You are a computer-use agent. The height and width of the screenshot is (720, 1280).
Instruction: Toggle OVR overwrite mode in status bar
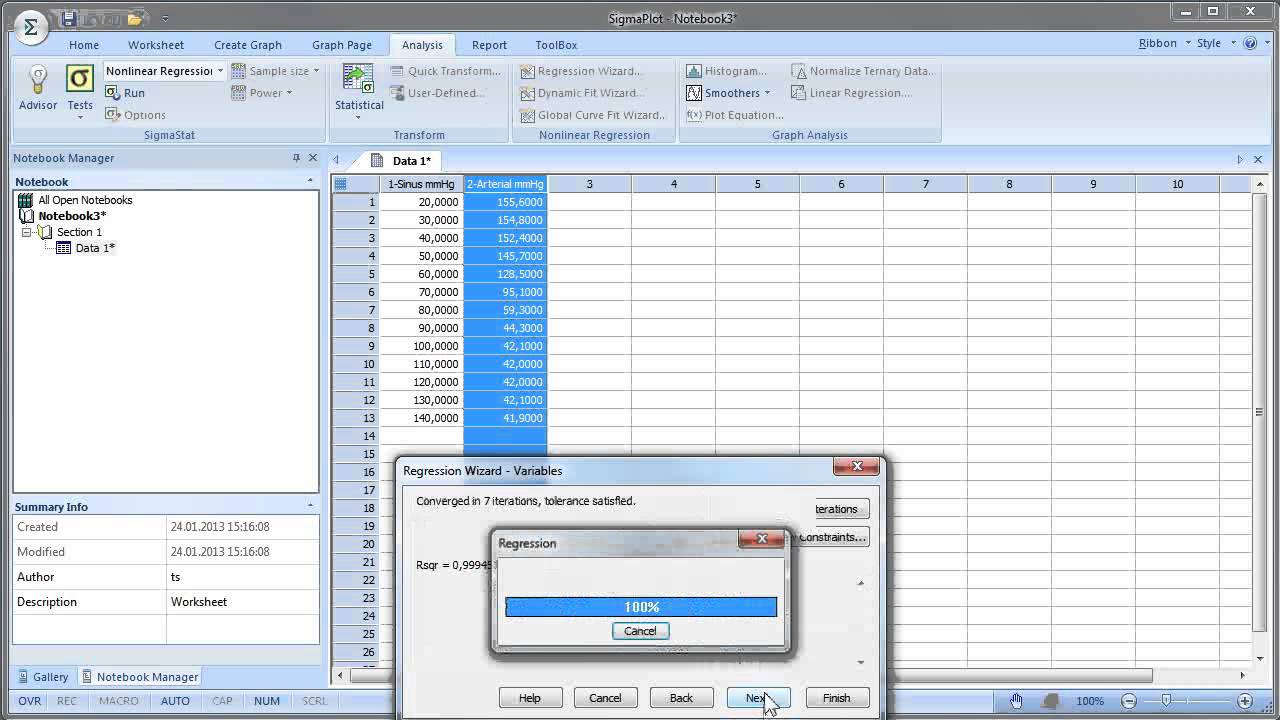pos(29,701)
